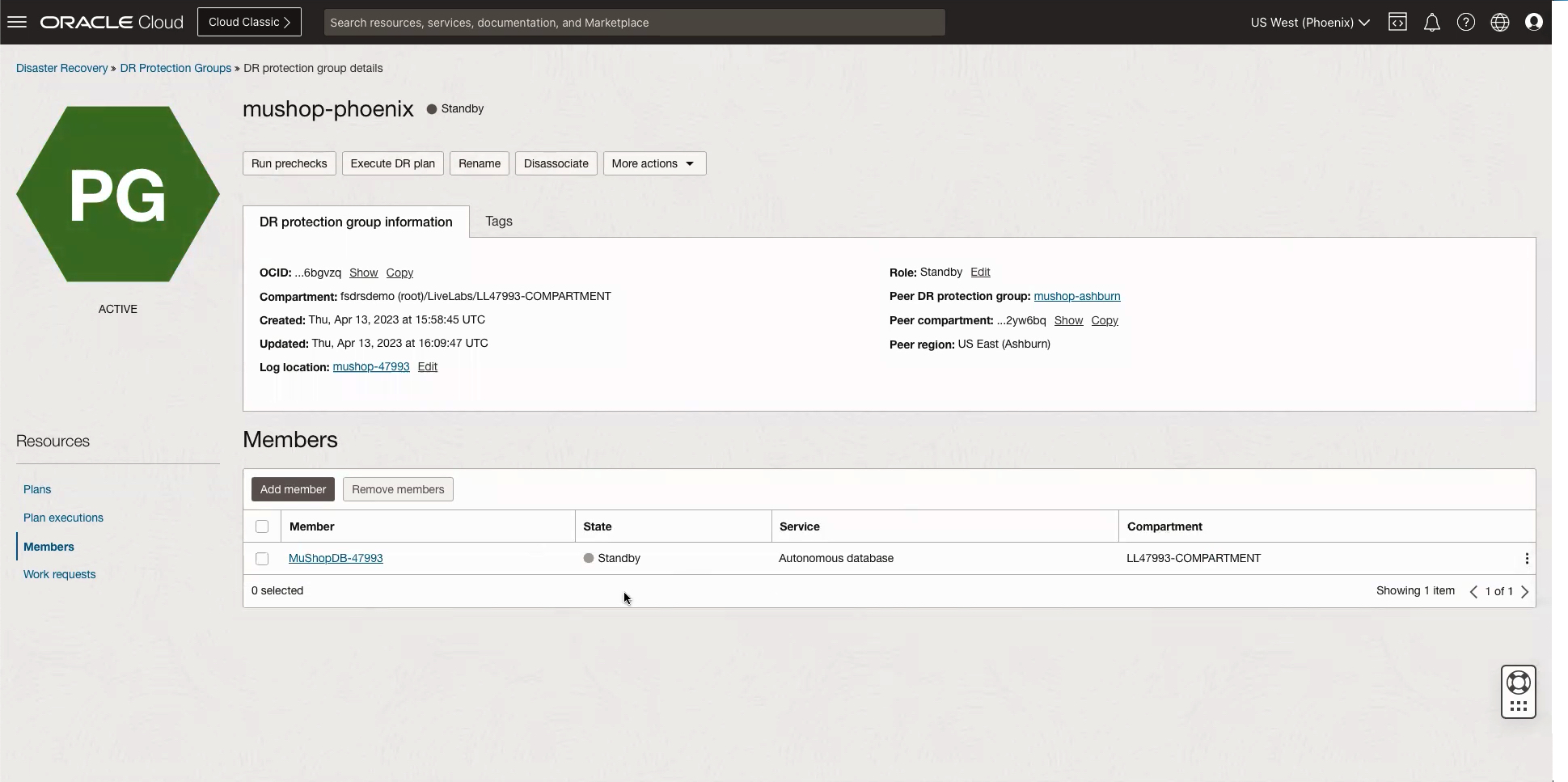1568x782 pixels.
Task: Select the DR protection group information tab
Action: (x=355, y=222)
